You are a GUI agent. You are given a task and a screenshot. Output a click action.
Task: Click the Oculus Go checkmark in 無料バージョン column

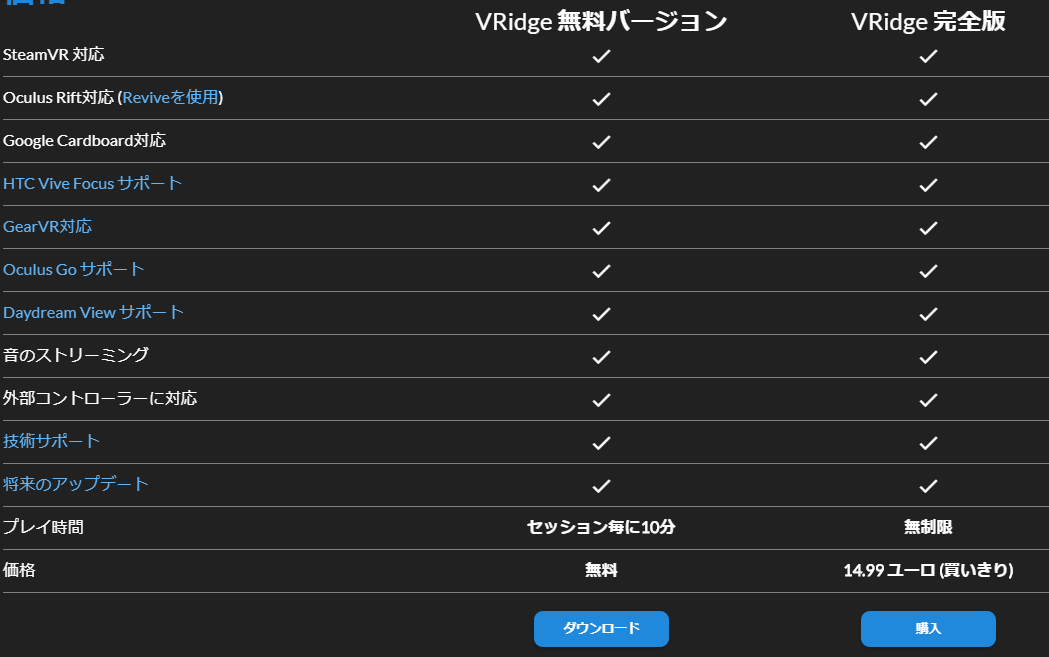pyautogui.click(x=601, y=270)
